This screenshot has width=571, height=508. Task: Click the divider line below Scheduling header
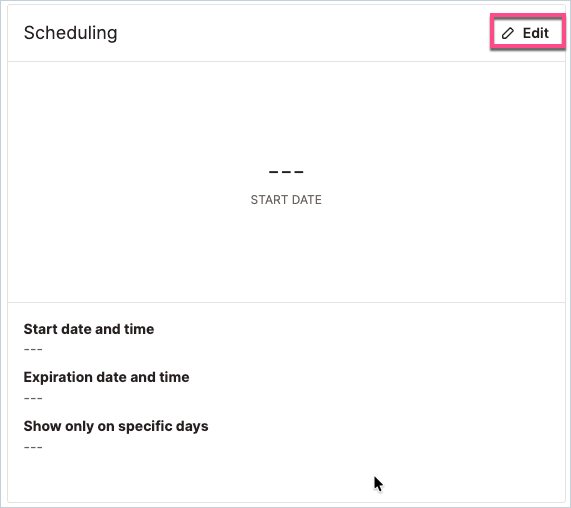[x=286, y=61]
